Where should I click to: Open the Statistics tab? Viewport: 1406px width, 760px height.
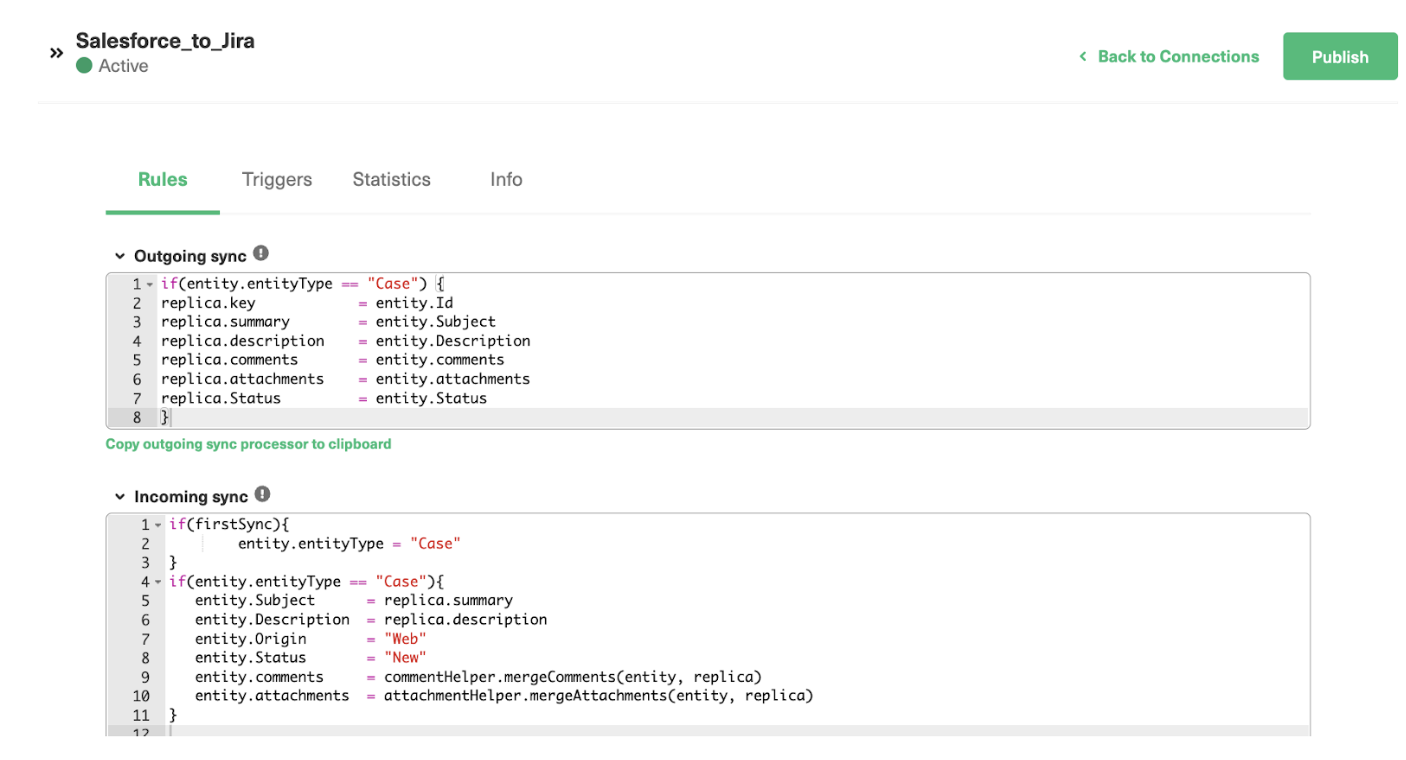point(391,179)
